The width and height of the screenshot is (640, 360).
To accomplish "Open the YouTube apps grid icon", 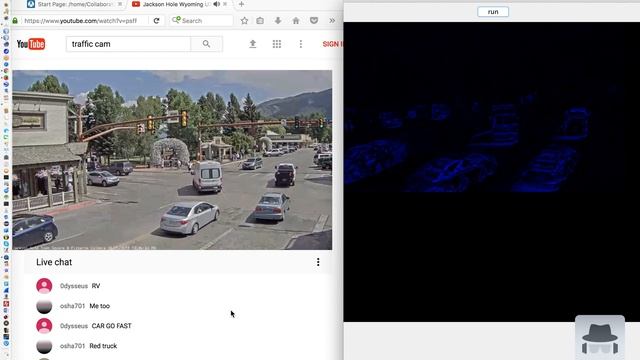I will click(x=277, y=44).
